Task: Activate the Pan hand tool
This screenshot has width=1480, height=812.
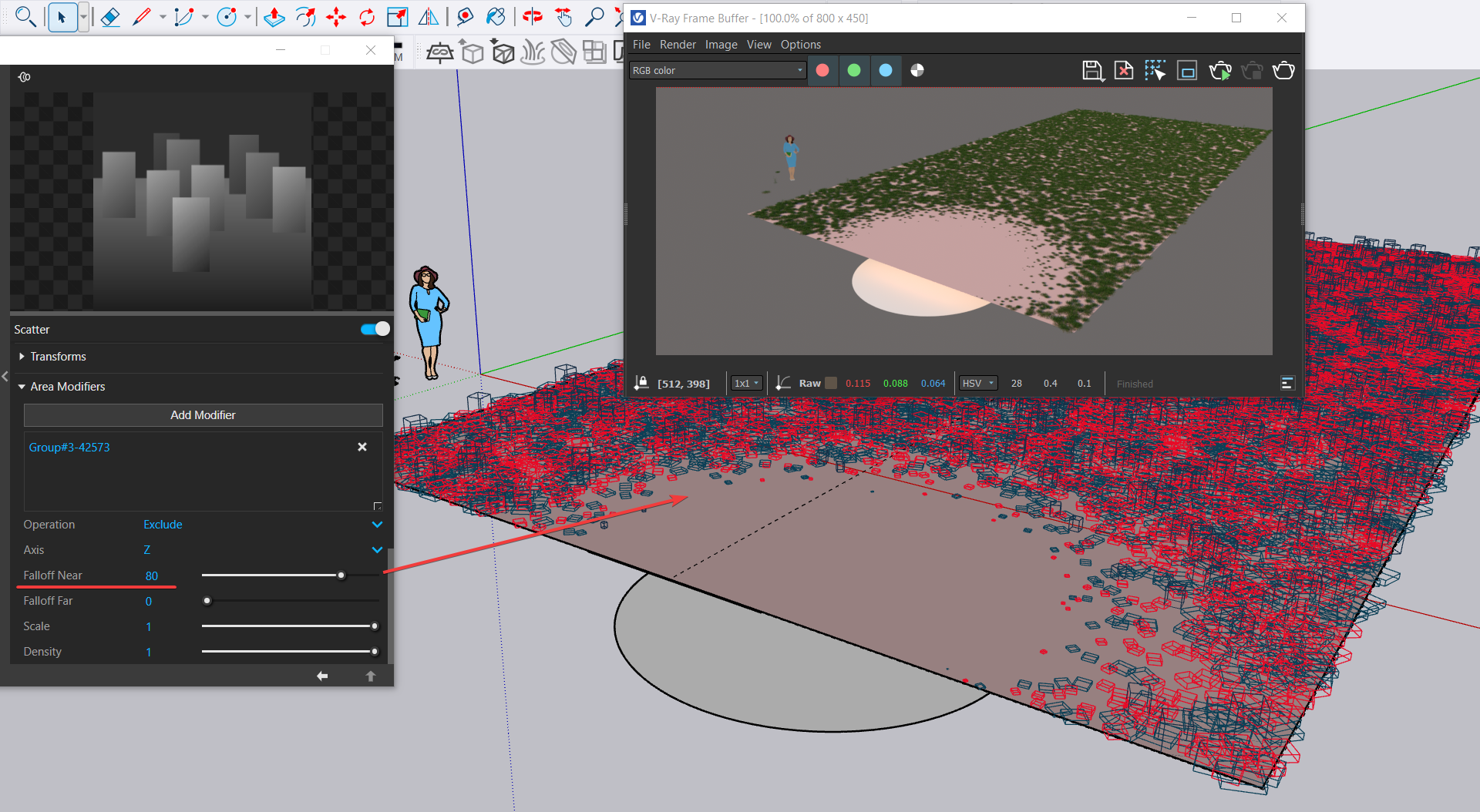Action: (563, 17)
